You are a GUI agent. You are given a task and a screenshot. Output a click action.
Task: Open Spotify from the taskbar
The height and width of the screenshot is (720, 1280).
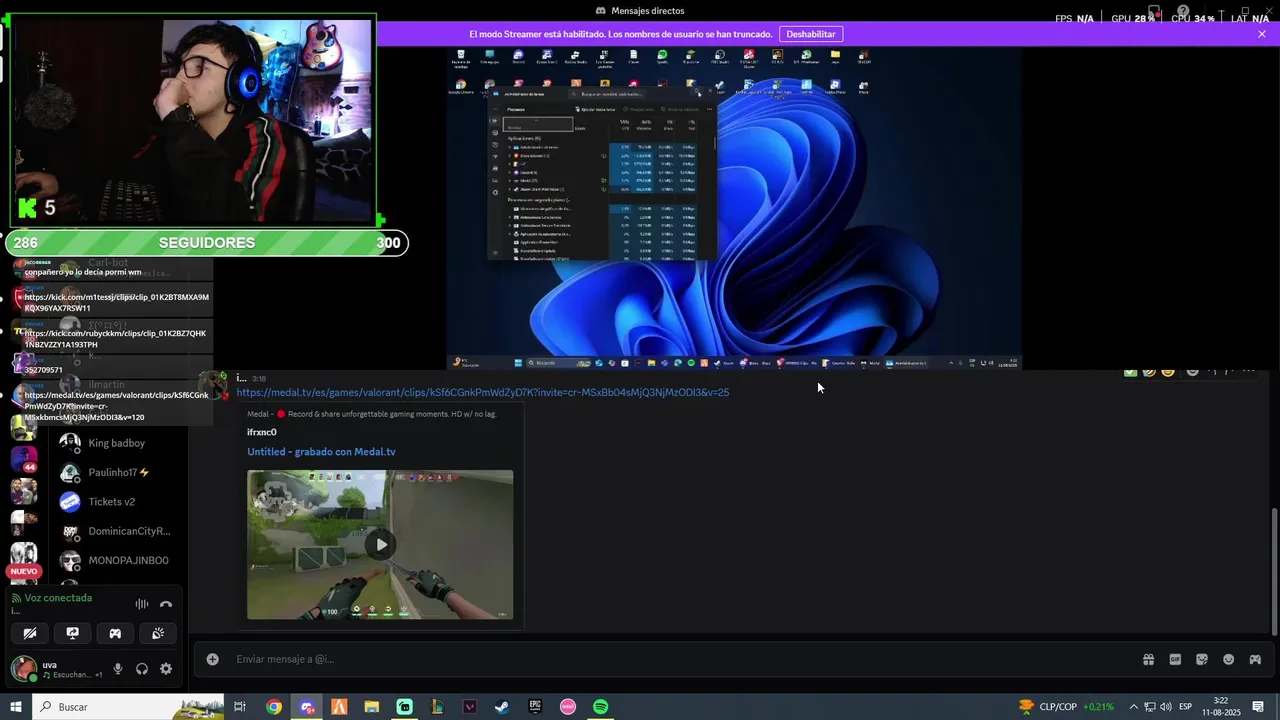600,707
